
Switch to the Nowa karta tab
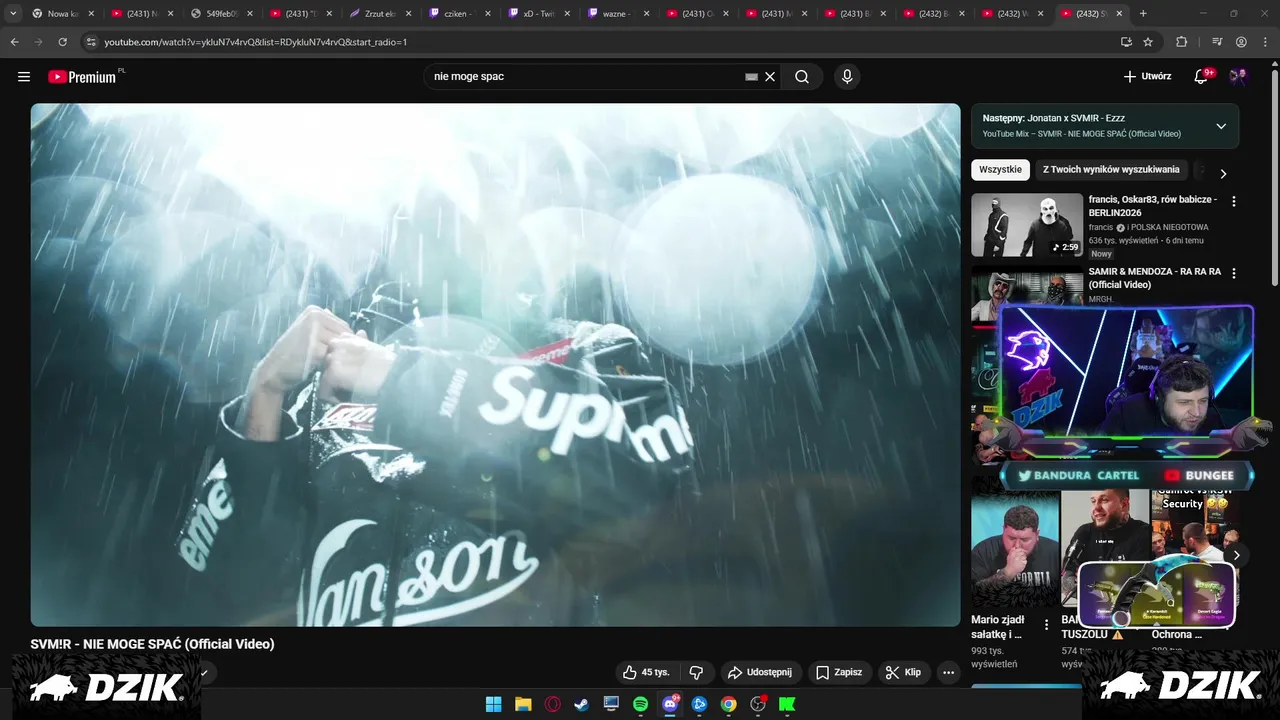click(63, 14)
